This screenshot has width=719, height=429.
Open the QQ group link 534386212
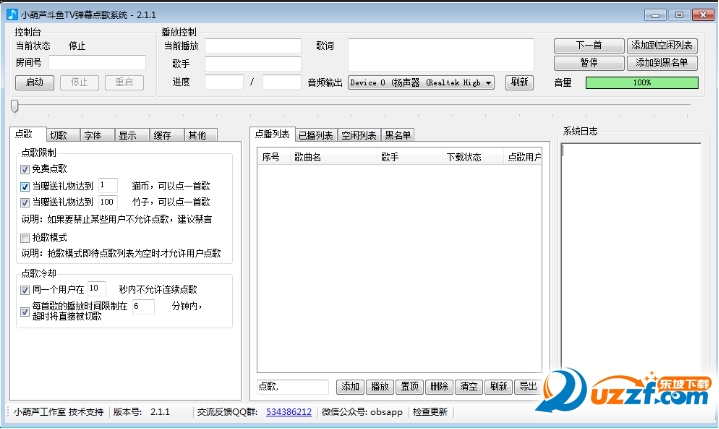[288, 411]
